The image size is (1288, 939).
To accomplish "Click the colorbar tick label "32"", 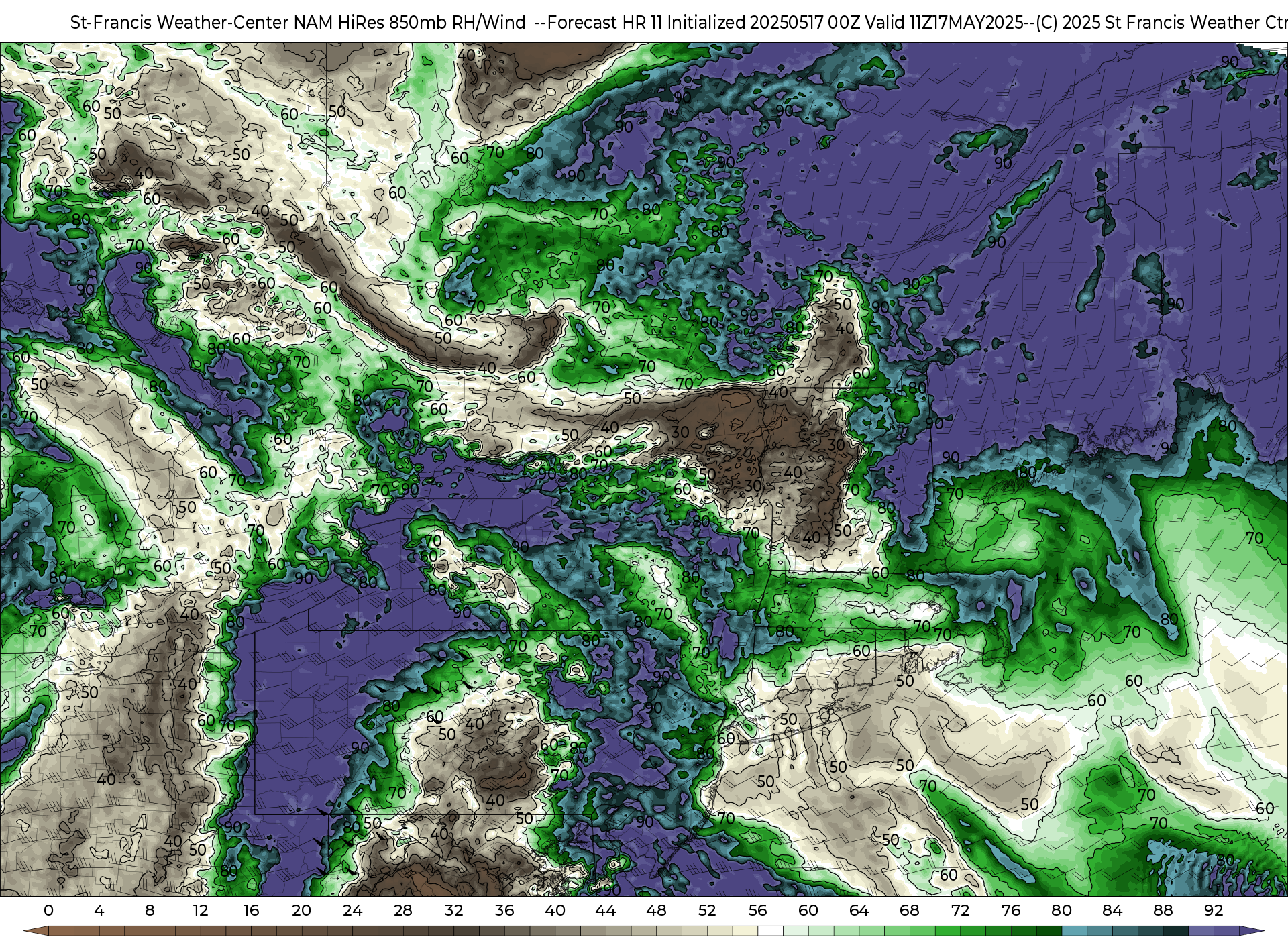I will click(453, 911).
